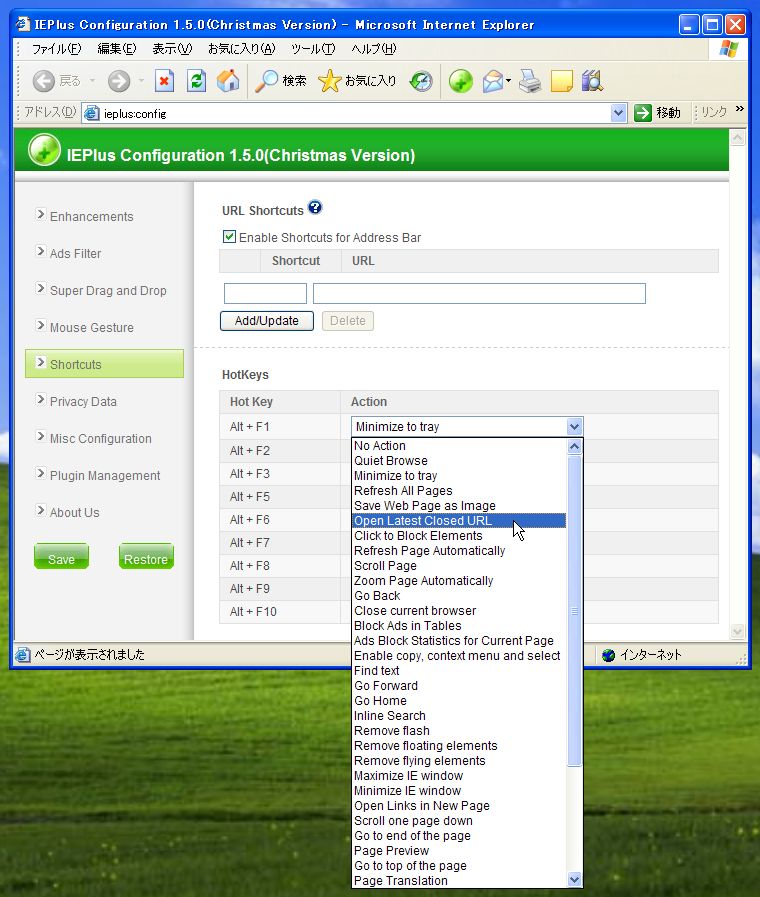This screenshot has width=760, height=897.
Task: Open Super Drag and Drop section
Action: 108,291
